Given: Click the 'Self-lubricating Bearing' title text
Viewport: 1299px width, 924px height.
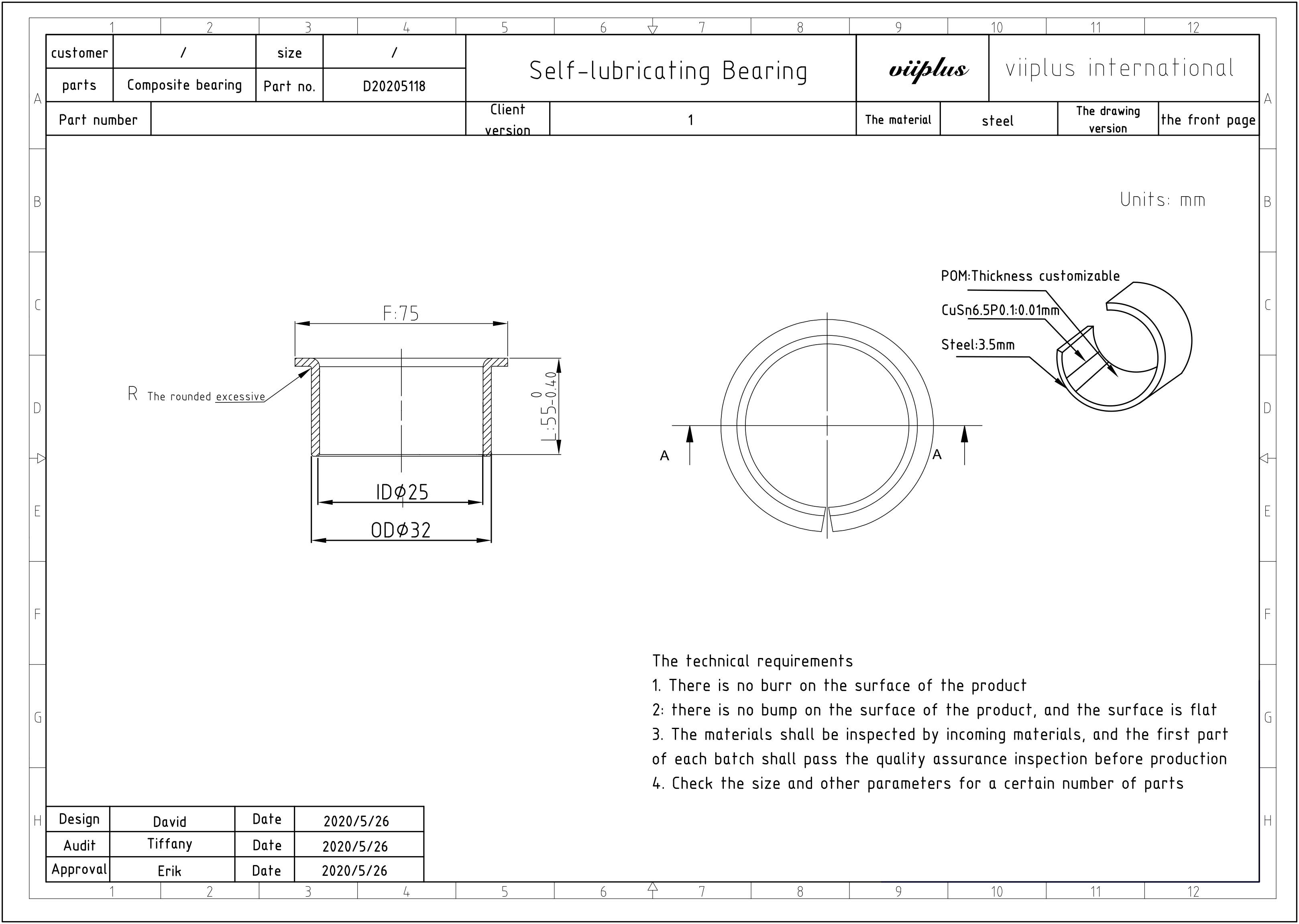Looking at the screenshot, I should pos(668,71).
